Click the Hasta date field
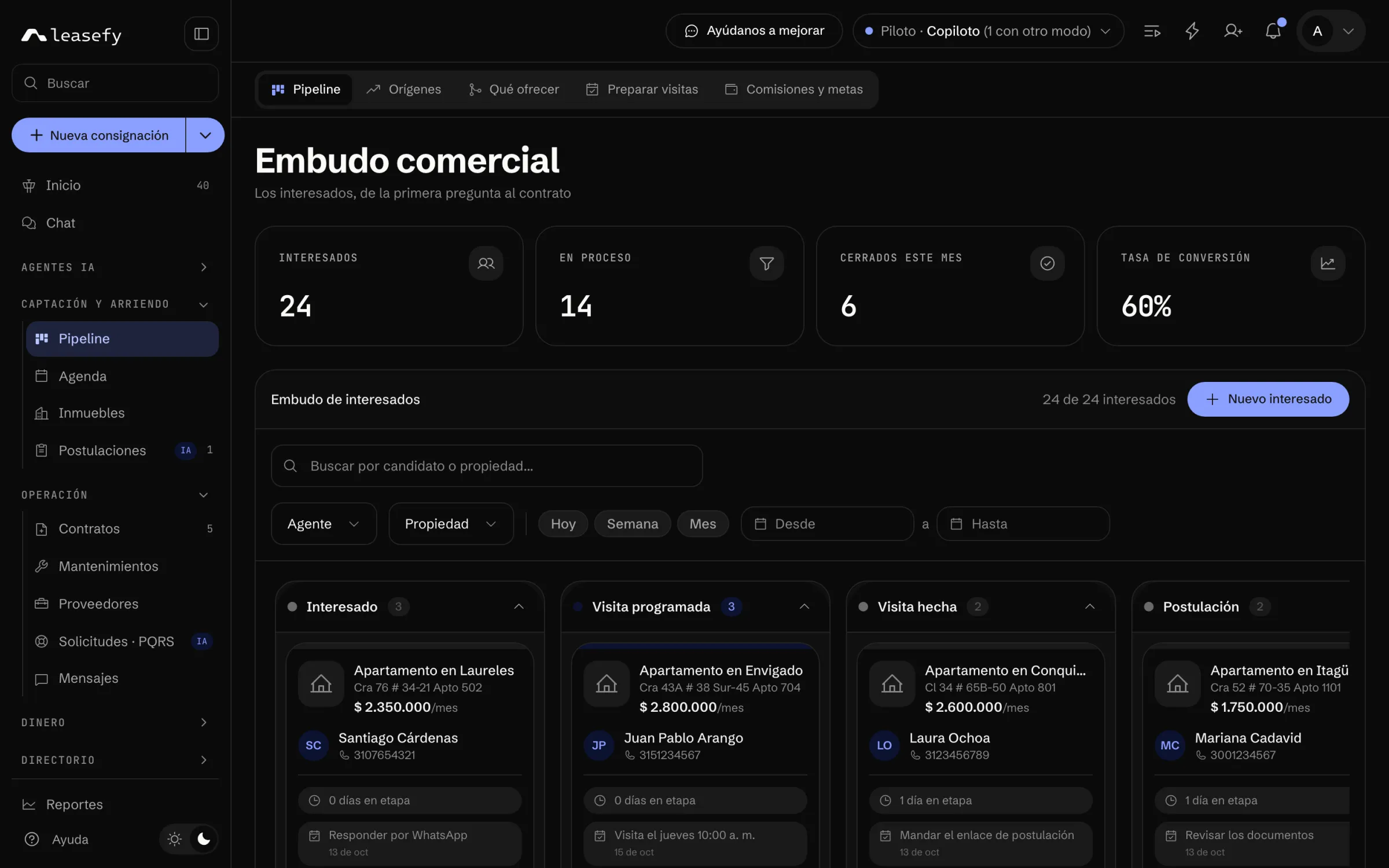The height and width of the screenshot is (868, 1389). coord(1023,524)
